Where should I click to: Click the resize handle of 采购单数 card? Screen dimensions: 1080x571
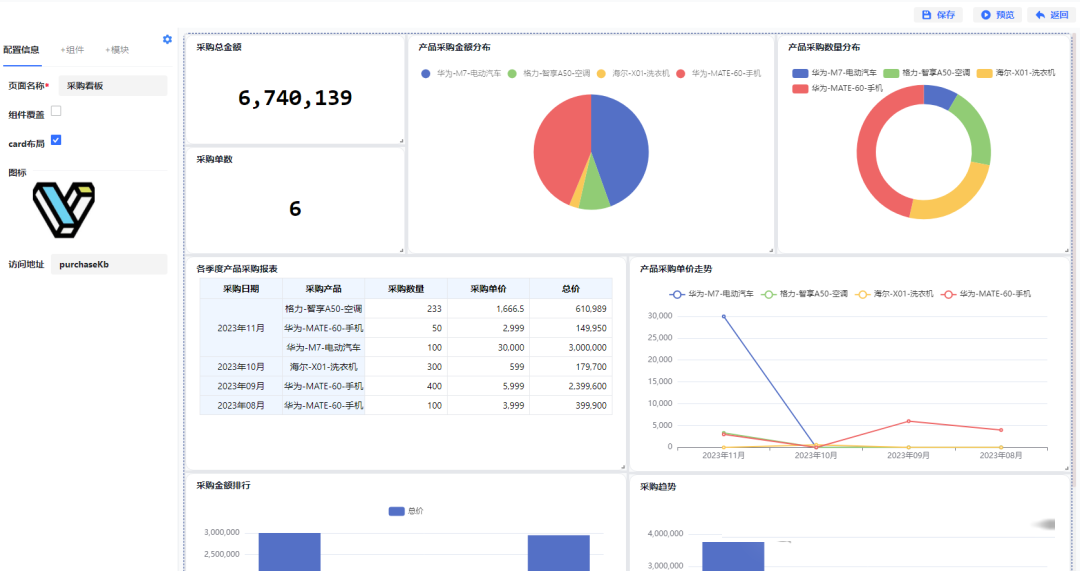click(401, 249)
